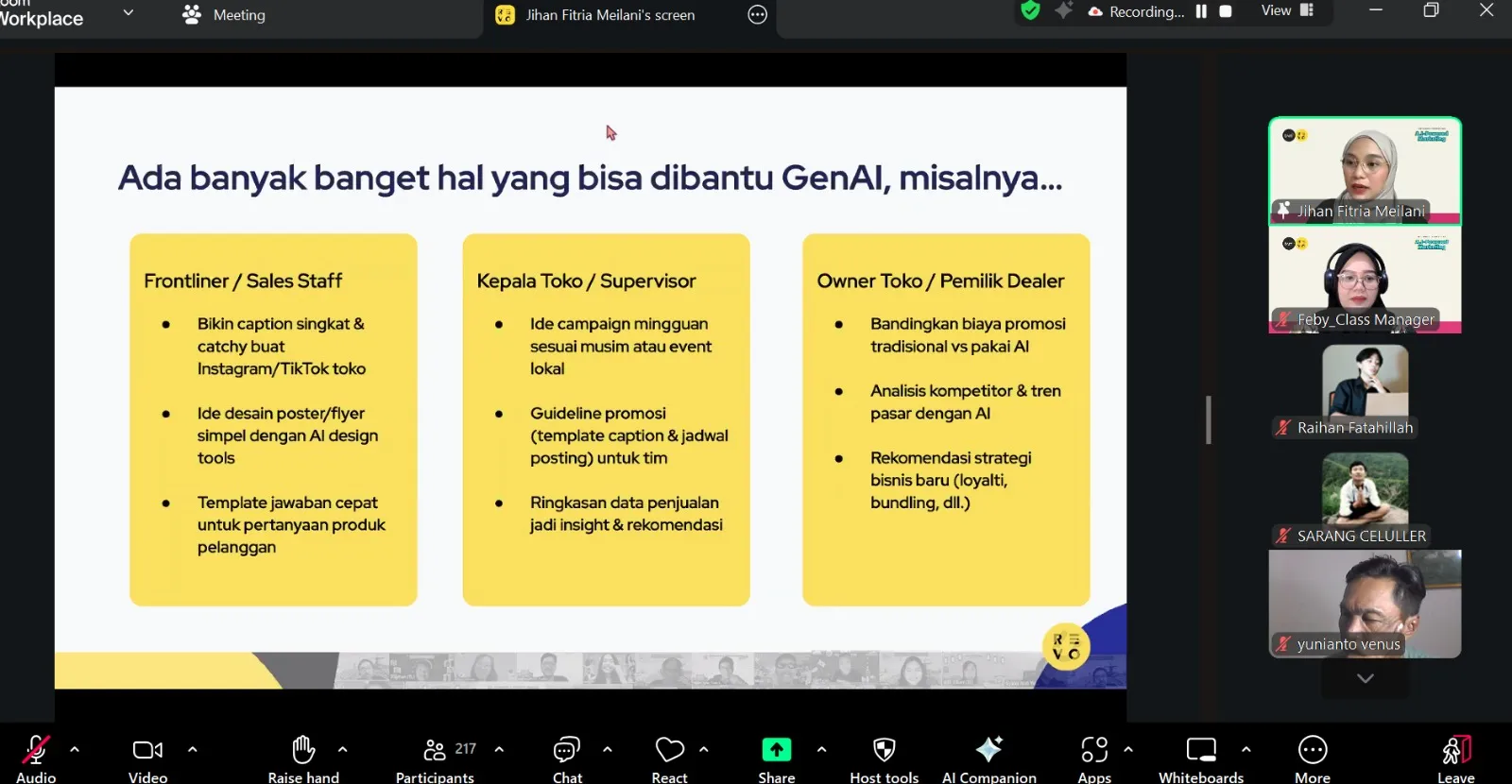Click the 'Owner Toko / Pemilik Dealer' heading
Viewport: 1512px width, 784px height.
point(940,281)
